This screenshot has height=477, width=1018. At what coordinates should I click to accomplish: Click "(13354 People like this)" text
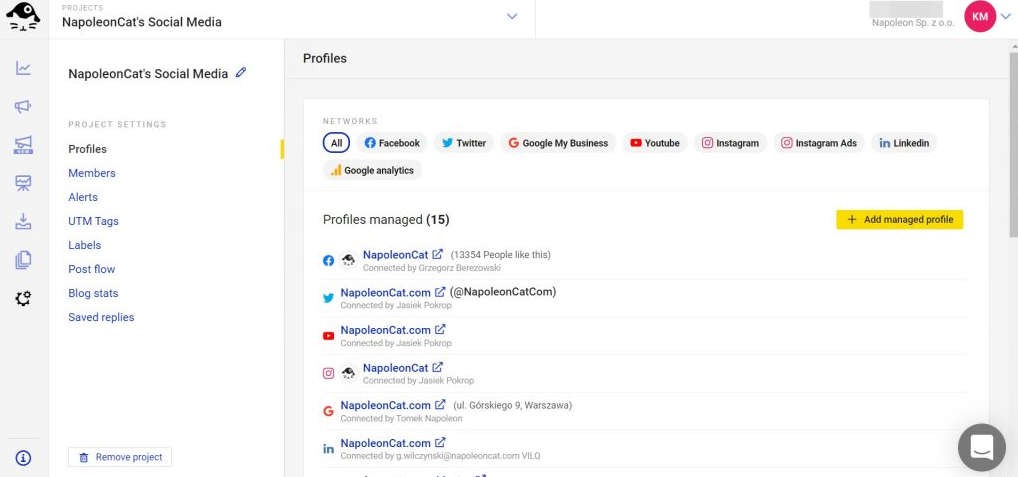(x=501, y=254)
